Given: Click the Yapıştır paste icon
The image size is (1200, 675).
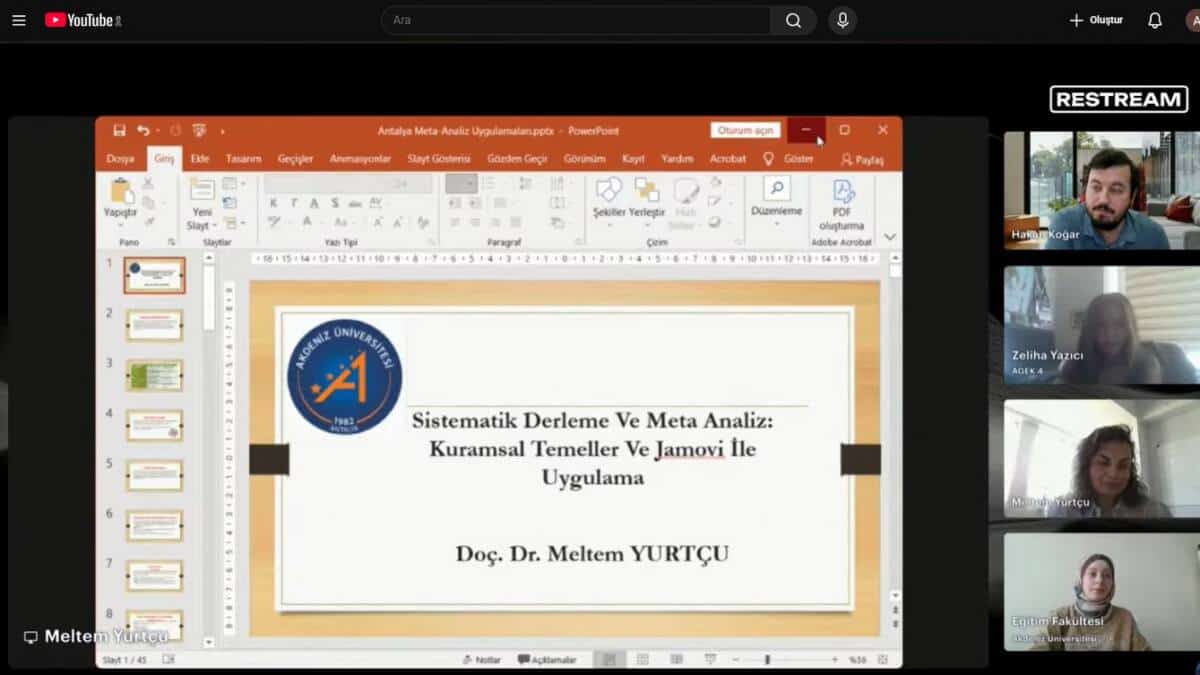Looking at the screenshot, I should (x=121, y=193).
